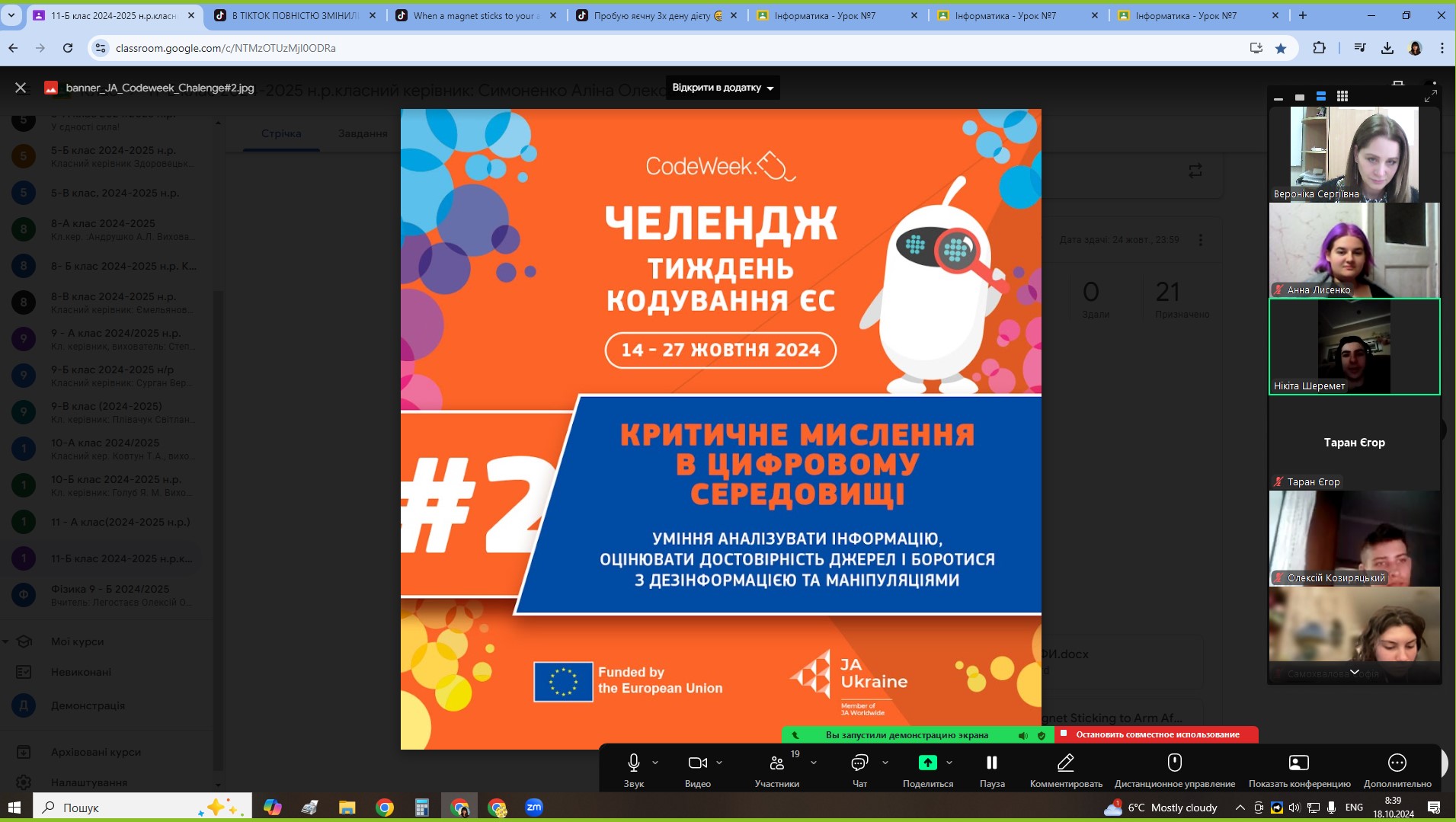The width and height of the screenshot is (1456, 822).
Task: Mute the Zoom microphone (Звук)
Action: coord(633,763)
